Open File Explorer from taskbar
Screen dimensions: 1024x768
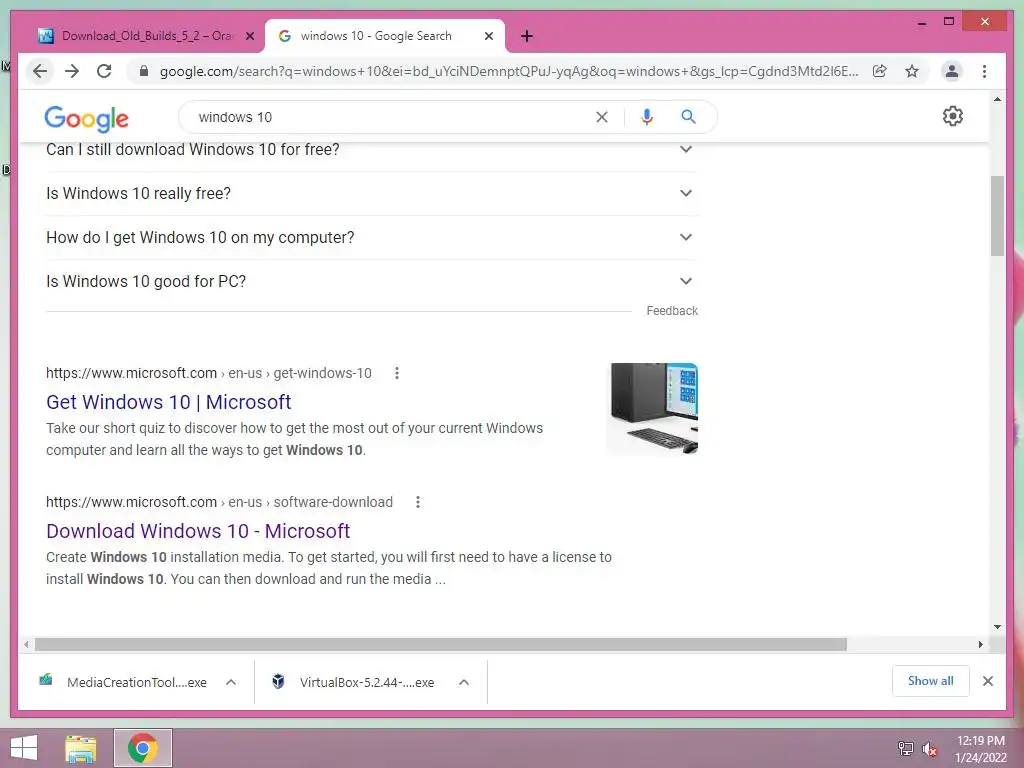[80, 748]
